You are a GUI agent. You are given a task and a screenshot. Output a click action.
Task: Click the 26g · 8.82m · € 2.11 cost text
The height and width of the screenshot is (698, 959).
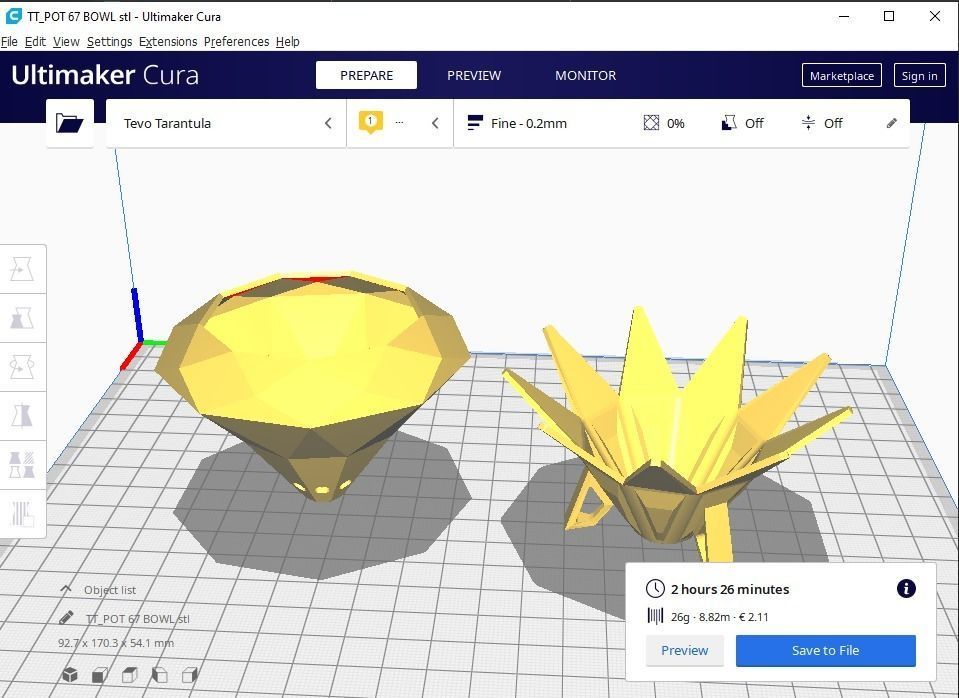click(719, 617)
